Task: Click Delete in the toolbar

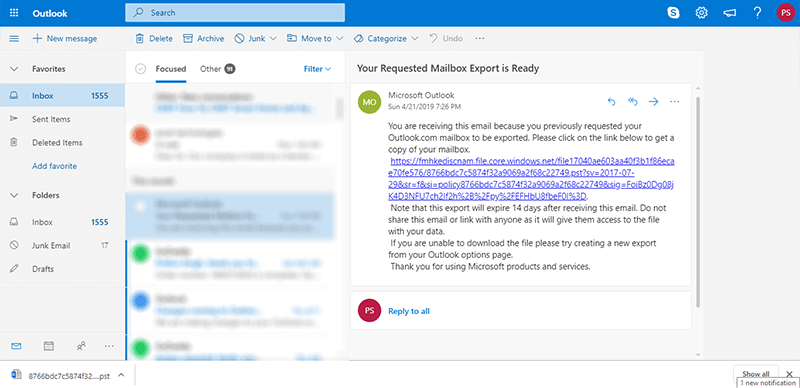Action: (154, 39)
